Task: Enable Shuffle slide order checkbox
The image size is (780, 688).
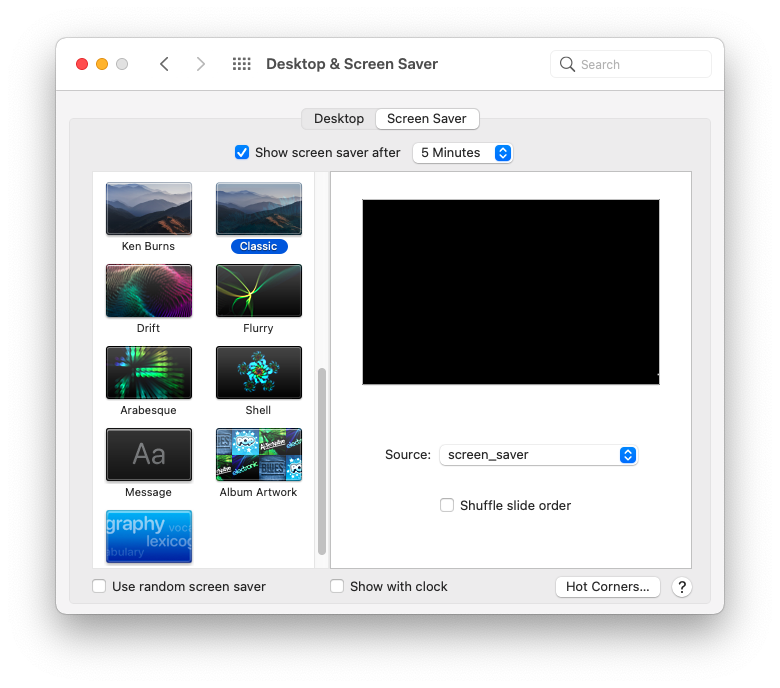Action: 447,505
